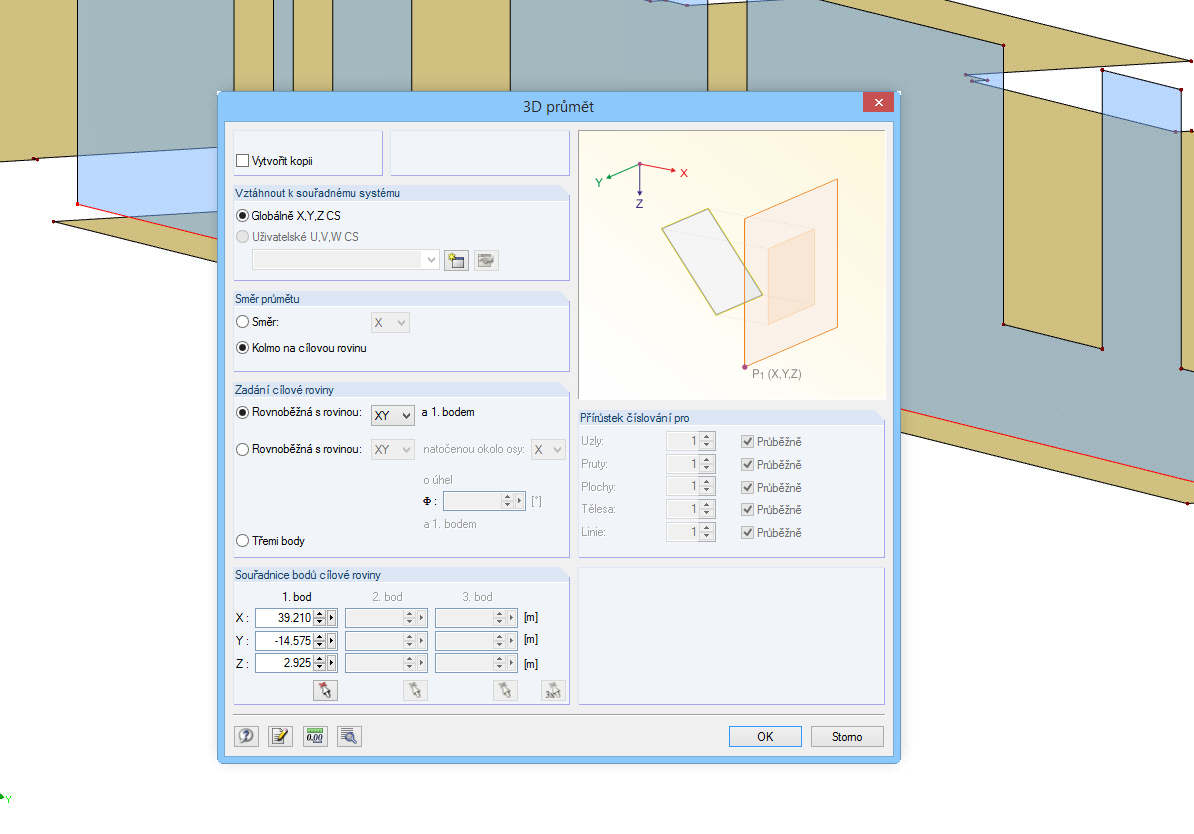Screen dimensions: 1194x834
Task: Open arrow menu of angle Φ field
Action: [520, 501]
